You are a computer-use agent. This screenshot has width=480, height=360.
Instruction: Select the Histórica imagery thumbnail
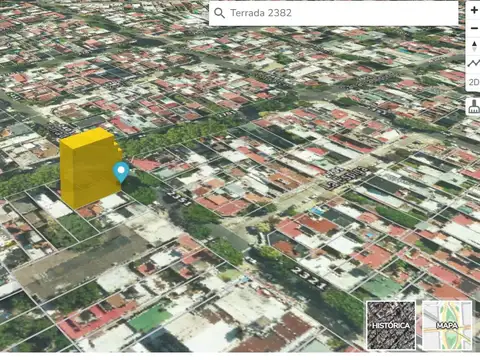(391, 325)
